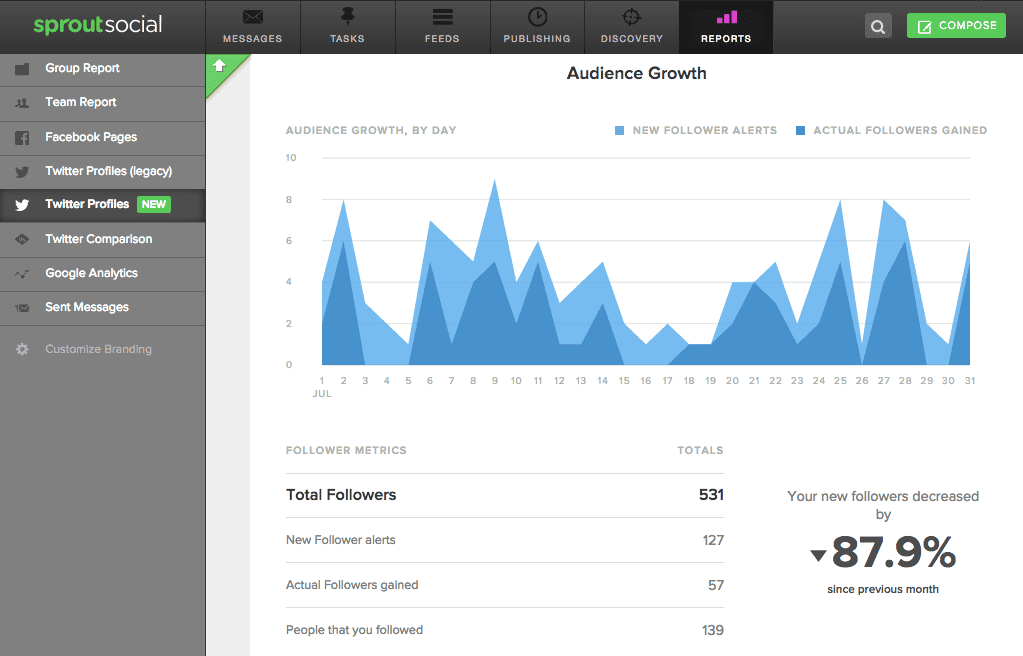Toggle Actual Followers Gained legend swatch
The image size is (1023, 656).
click(801, 131)
